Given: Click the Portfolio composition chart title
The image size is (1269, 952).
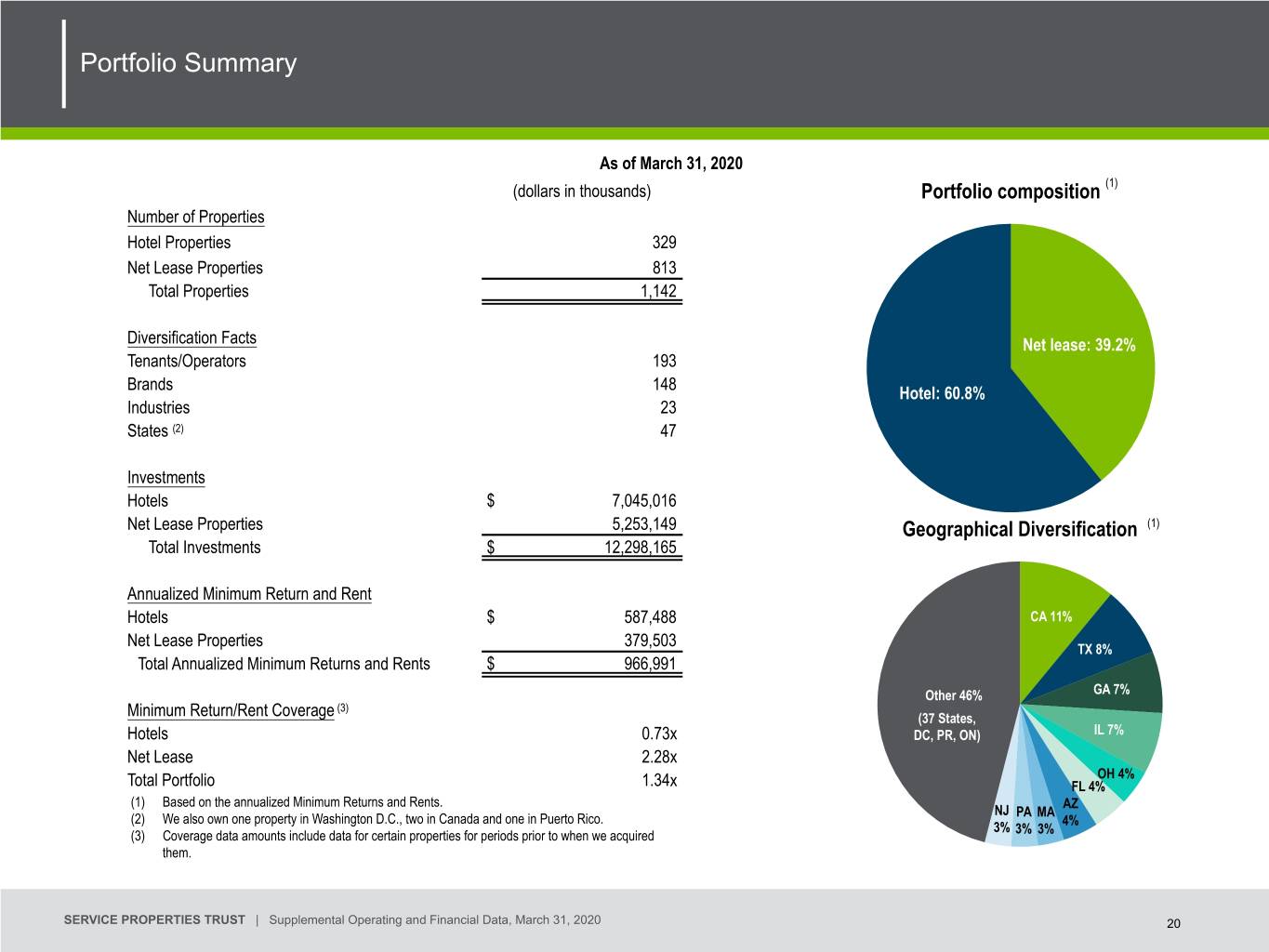Looking at the screenshot, I should tap(1011, 192).
